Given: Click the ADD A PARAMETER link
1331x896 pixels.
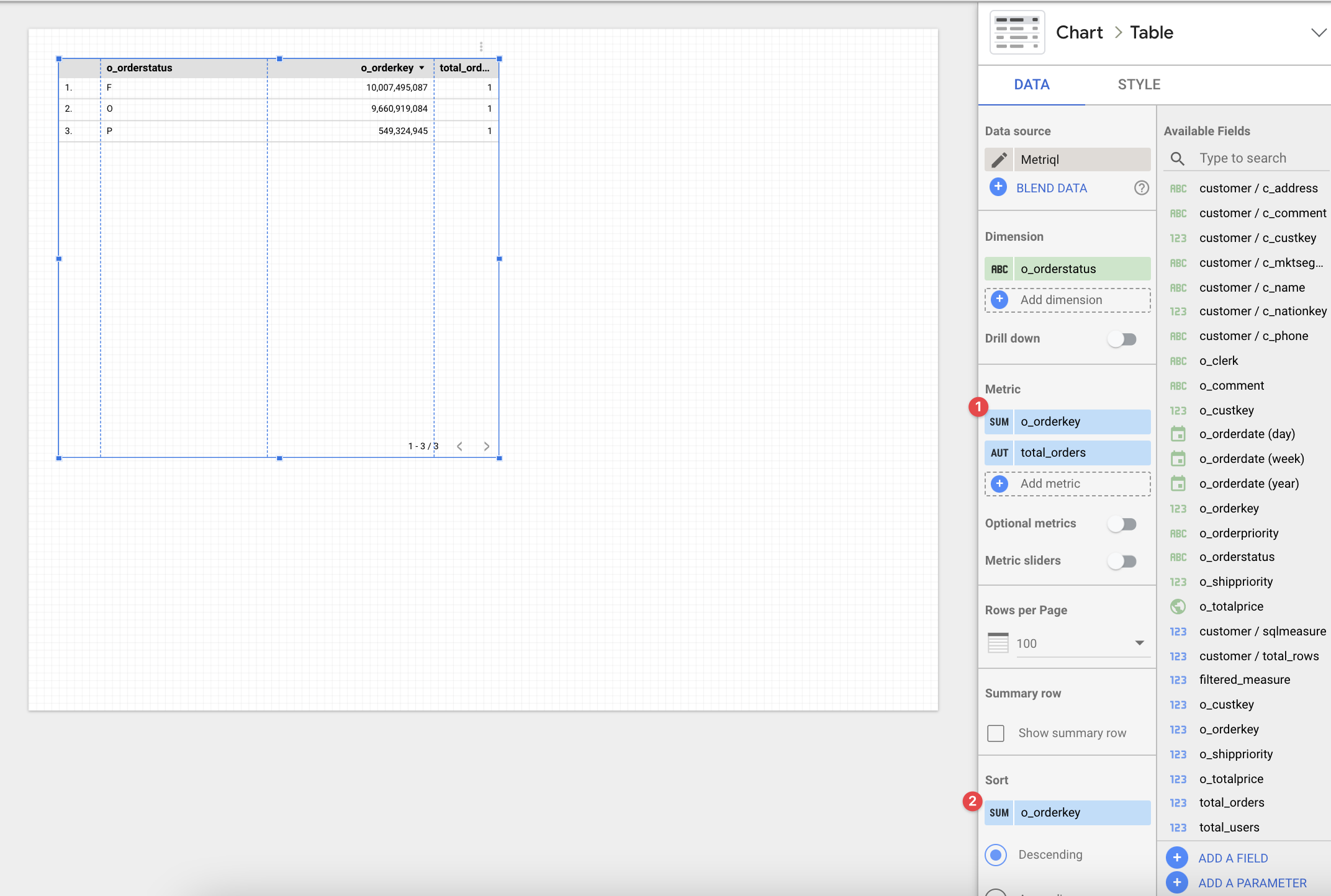Looking at the screenshot, I should coord(1252,883).
